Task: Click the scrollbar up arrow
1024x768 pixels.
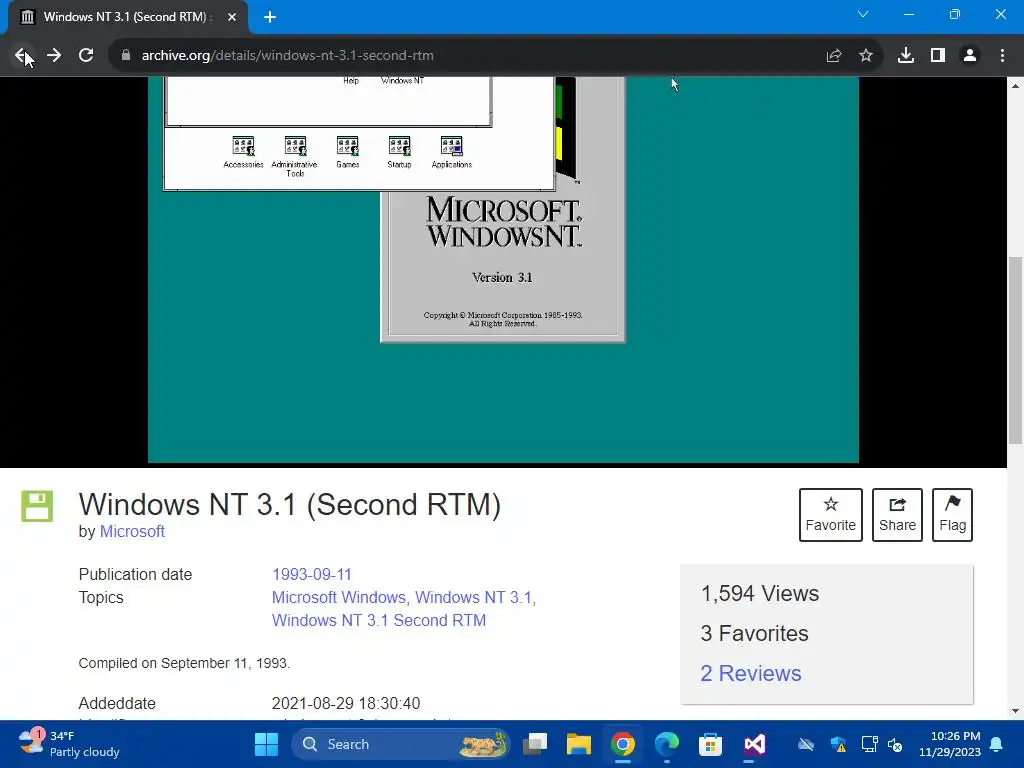Action: pyautogui.click(x=1015, y=86)
